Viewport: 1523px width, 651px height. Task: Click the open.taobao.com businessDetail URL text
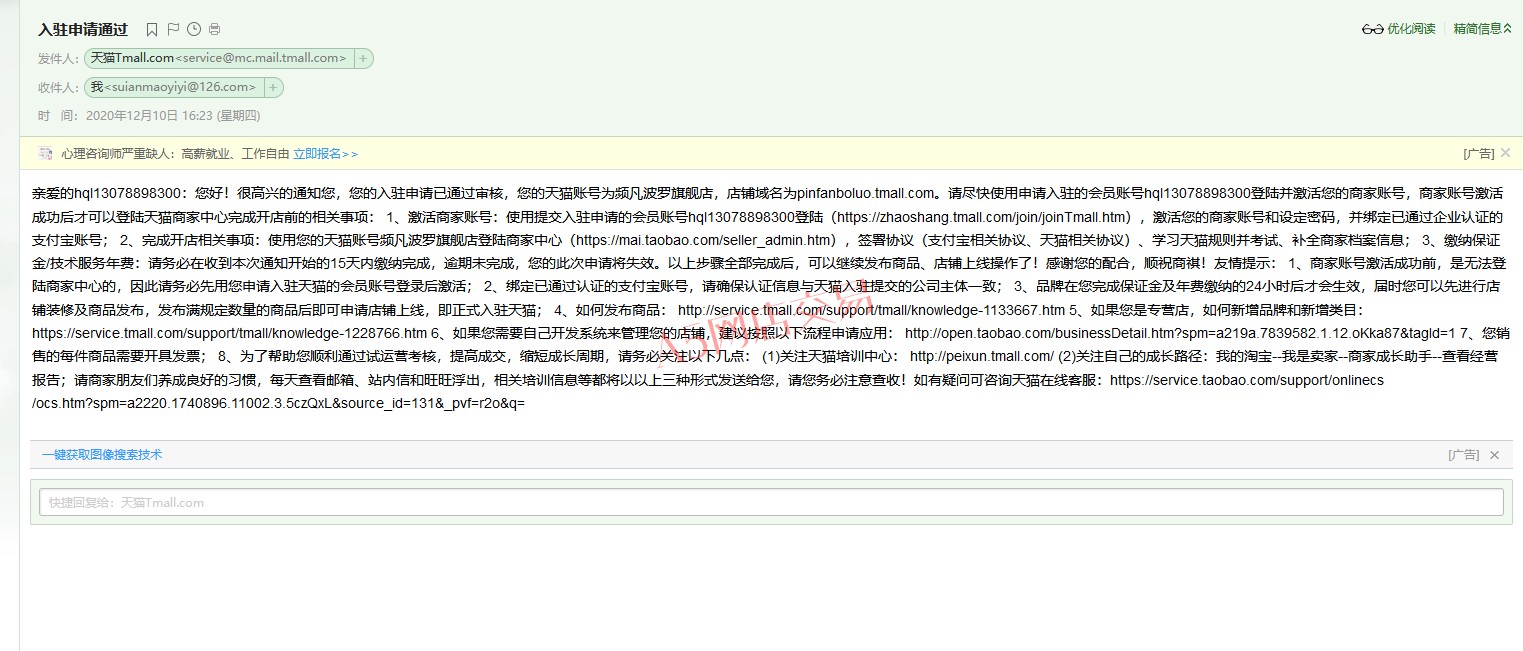click(x=1179, y=335)
